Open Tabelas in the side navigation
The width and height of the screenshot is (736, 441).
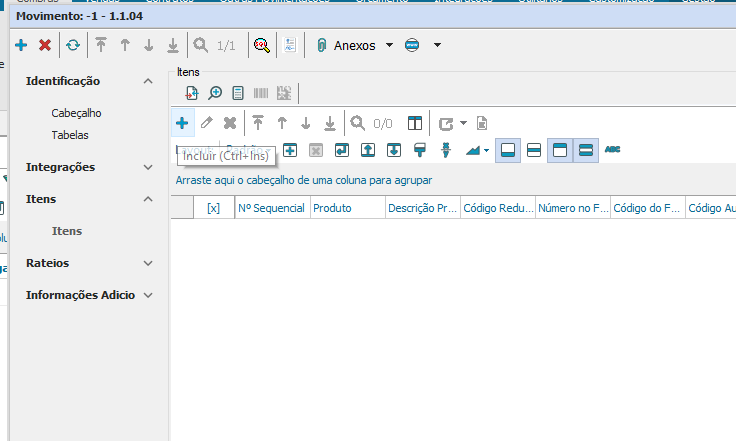click(x=70, y=135)
